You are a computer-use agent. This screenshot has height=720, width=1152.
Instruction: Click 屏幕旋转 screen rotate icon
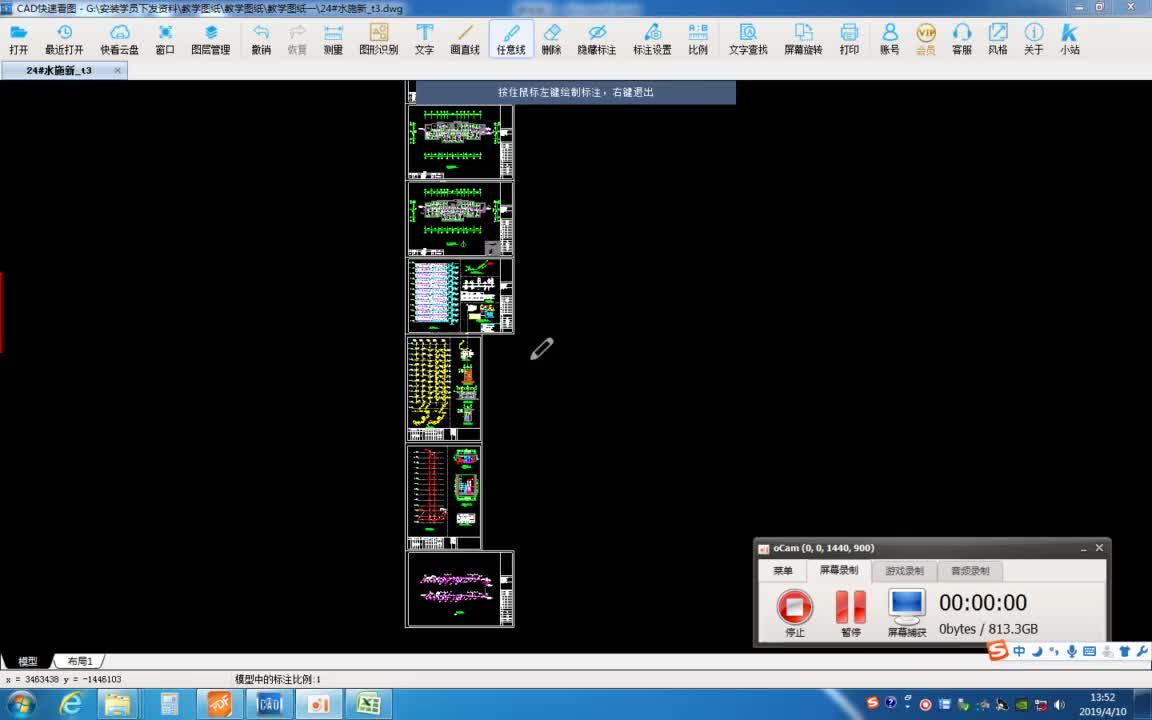point(803,39)
